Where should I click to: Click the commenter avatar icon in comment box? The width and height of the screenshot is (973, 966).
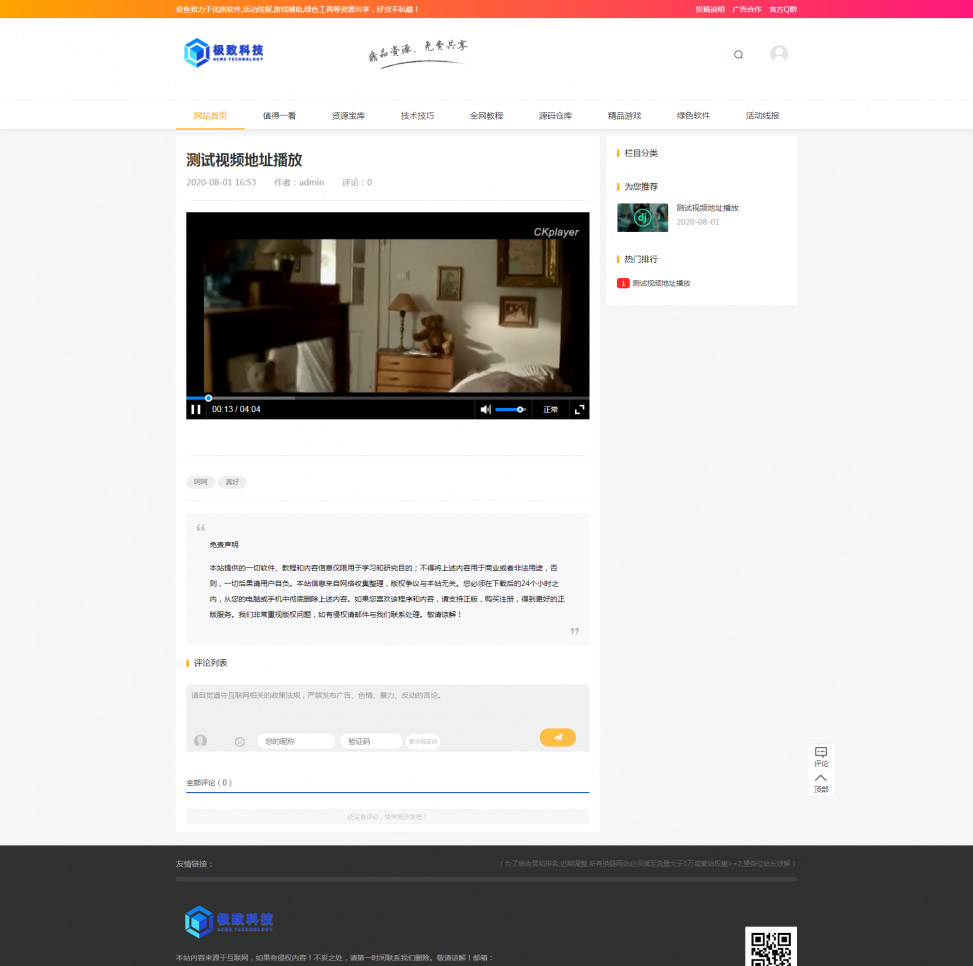200,741
